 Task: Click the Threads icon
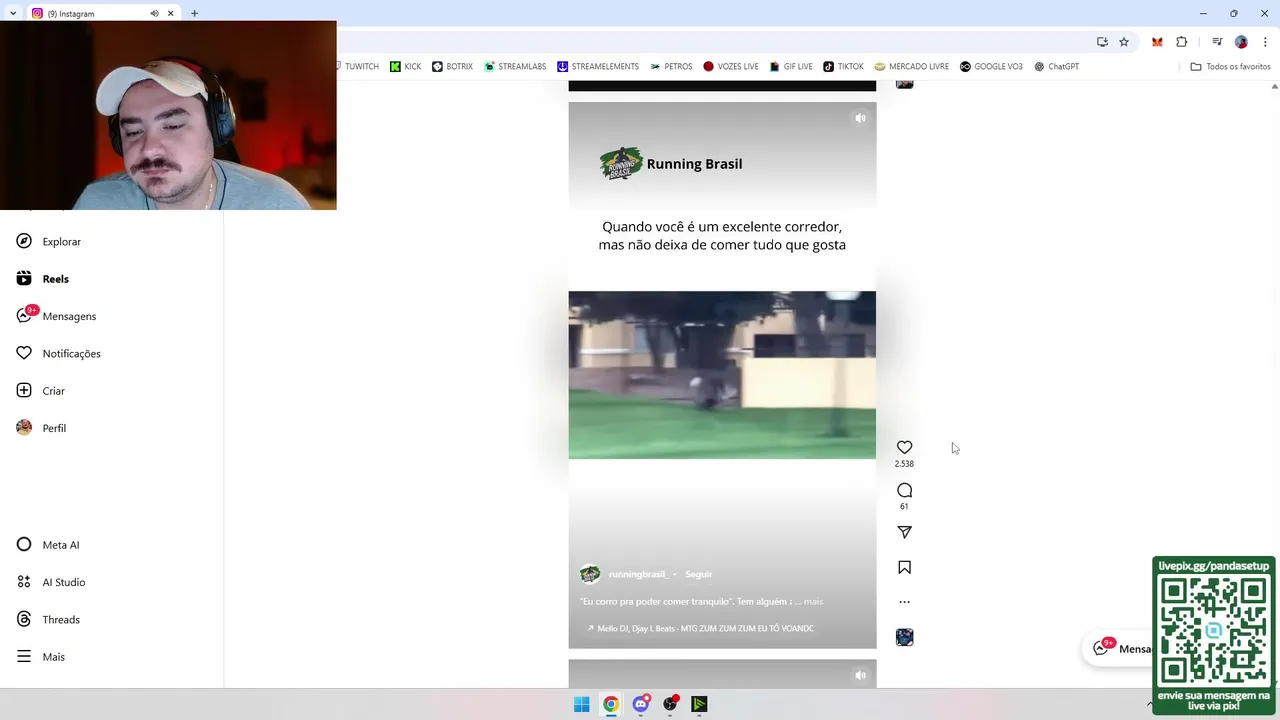pos(24,619)
